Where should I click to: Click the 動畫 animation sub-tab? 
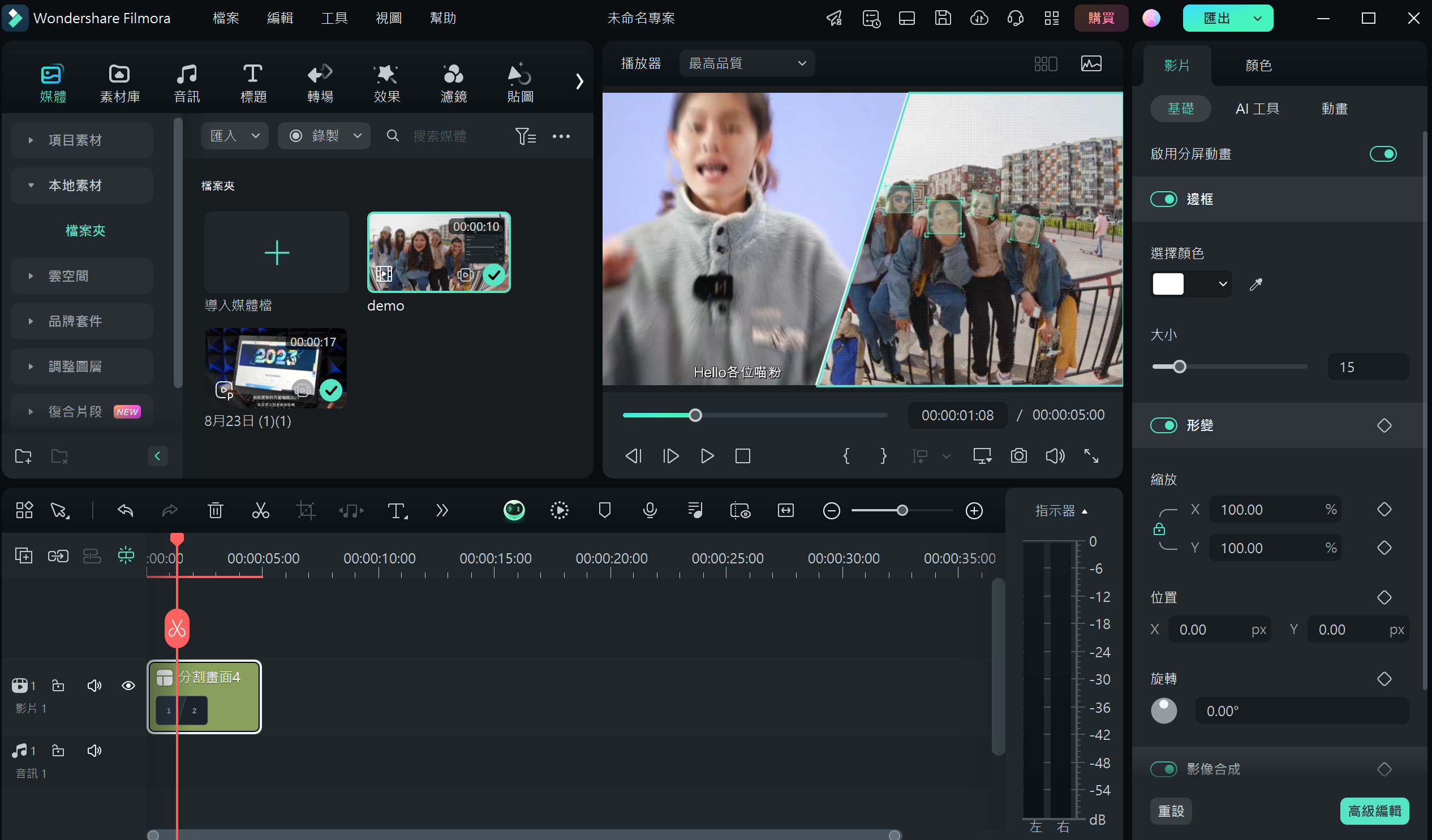[1334, 109]
